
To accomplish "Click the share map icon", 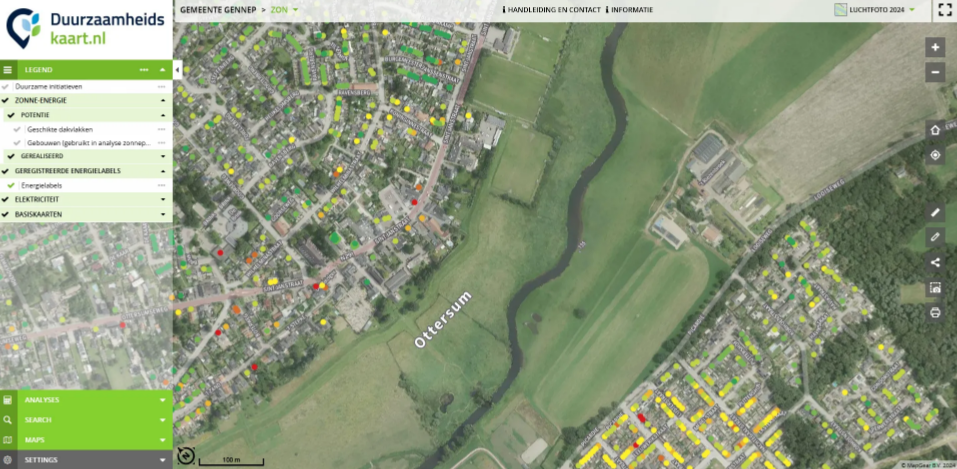I will coord(935,262).
